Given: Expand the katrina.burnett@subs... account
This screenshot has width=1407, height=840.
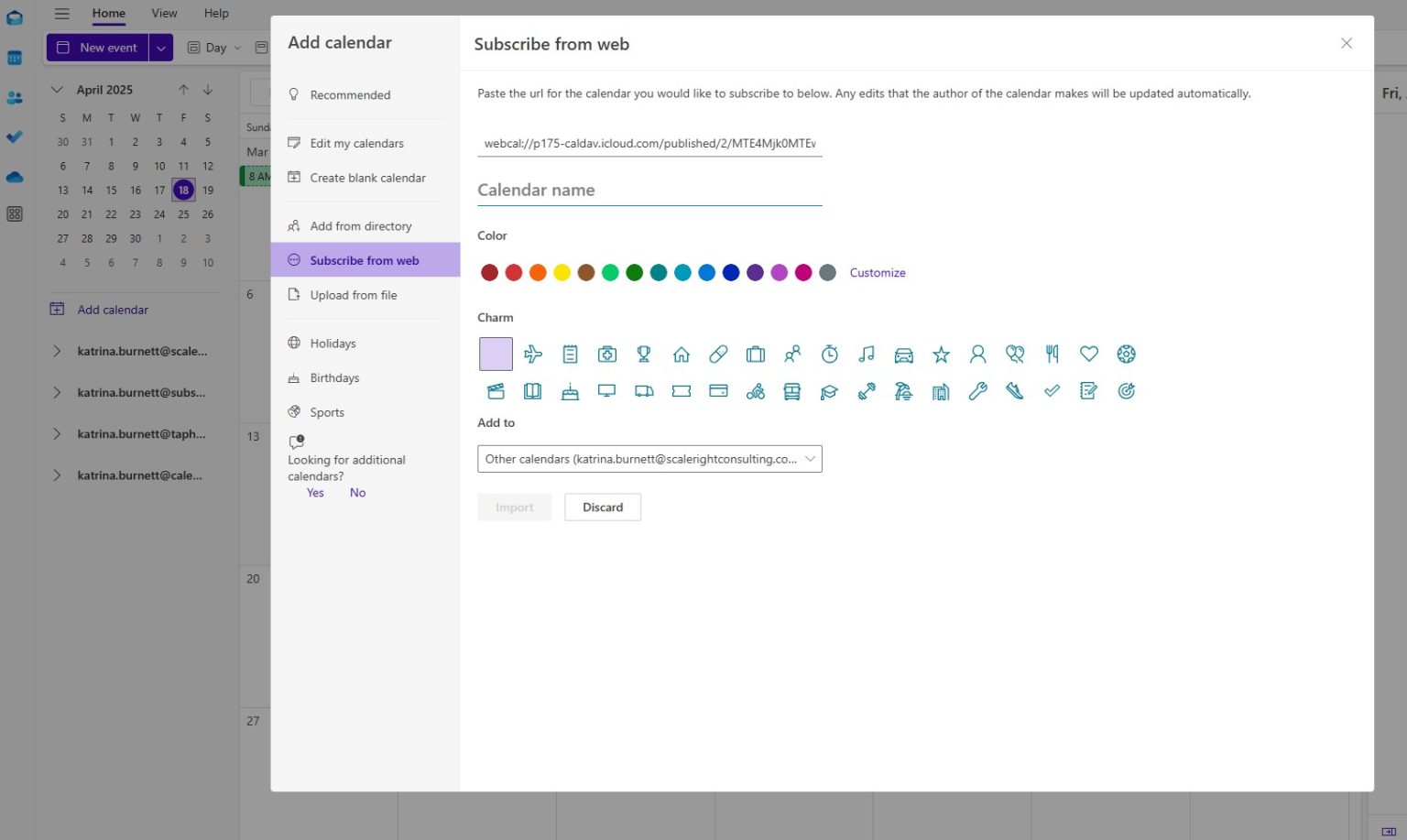Looking at the screenshot, I should (x=57, y=392).
